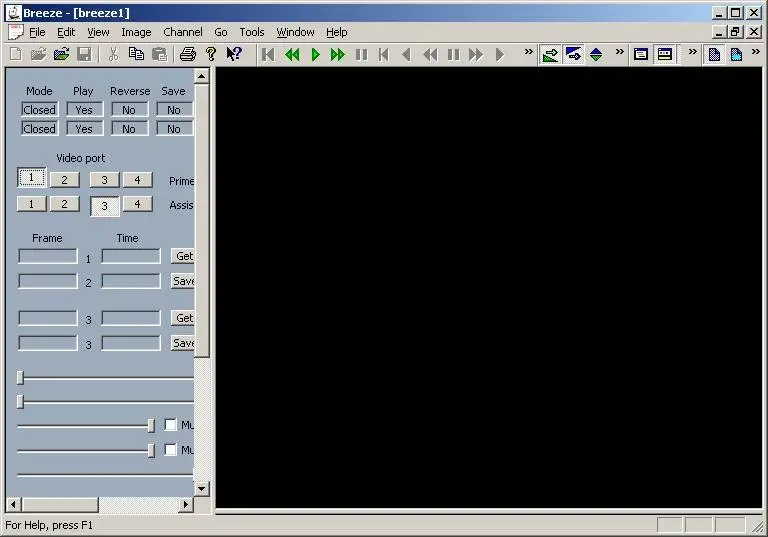
Task: Click the green play arrow icon
Action: click(x=315, y=54)
